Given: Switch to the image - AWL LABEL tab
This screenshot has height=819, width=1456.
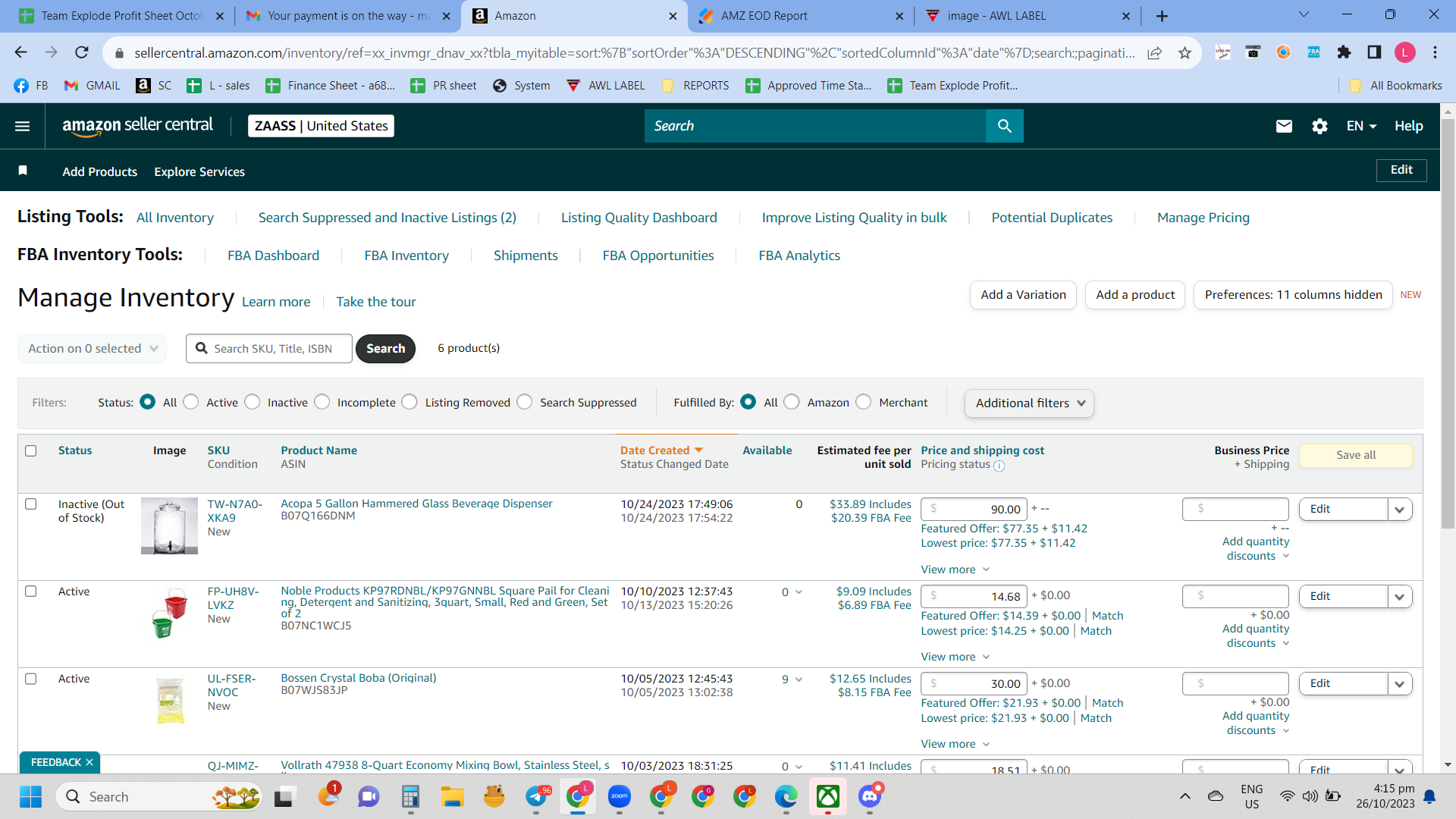Looking at the screenshot, I should coord(1028,16).
